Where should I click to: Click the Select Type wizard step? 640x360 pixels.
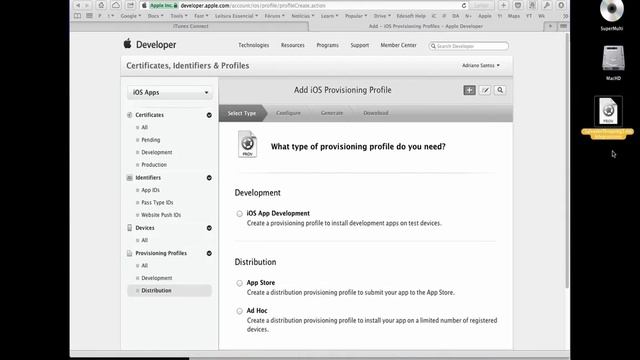click(242, 113)
